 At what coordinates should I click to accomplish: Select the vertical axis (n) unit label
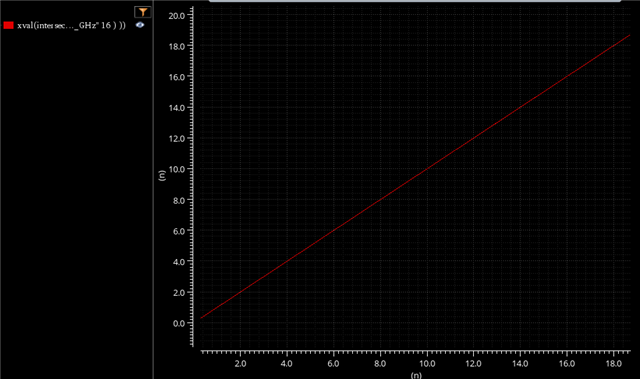point(162,175)
